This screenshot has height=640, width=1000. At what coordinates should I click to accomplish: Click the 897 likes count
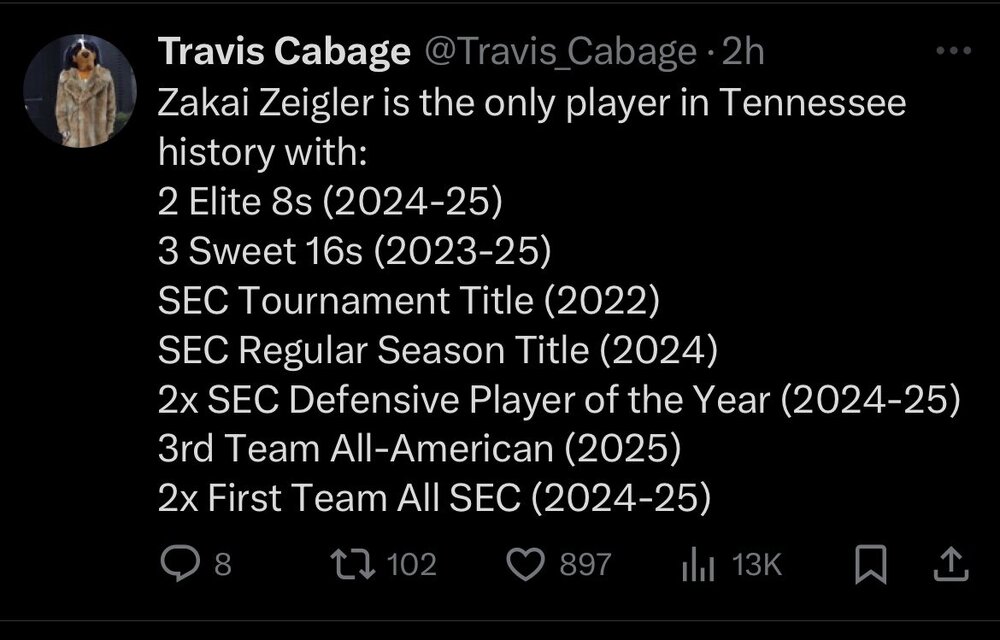[584, 565]
